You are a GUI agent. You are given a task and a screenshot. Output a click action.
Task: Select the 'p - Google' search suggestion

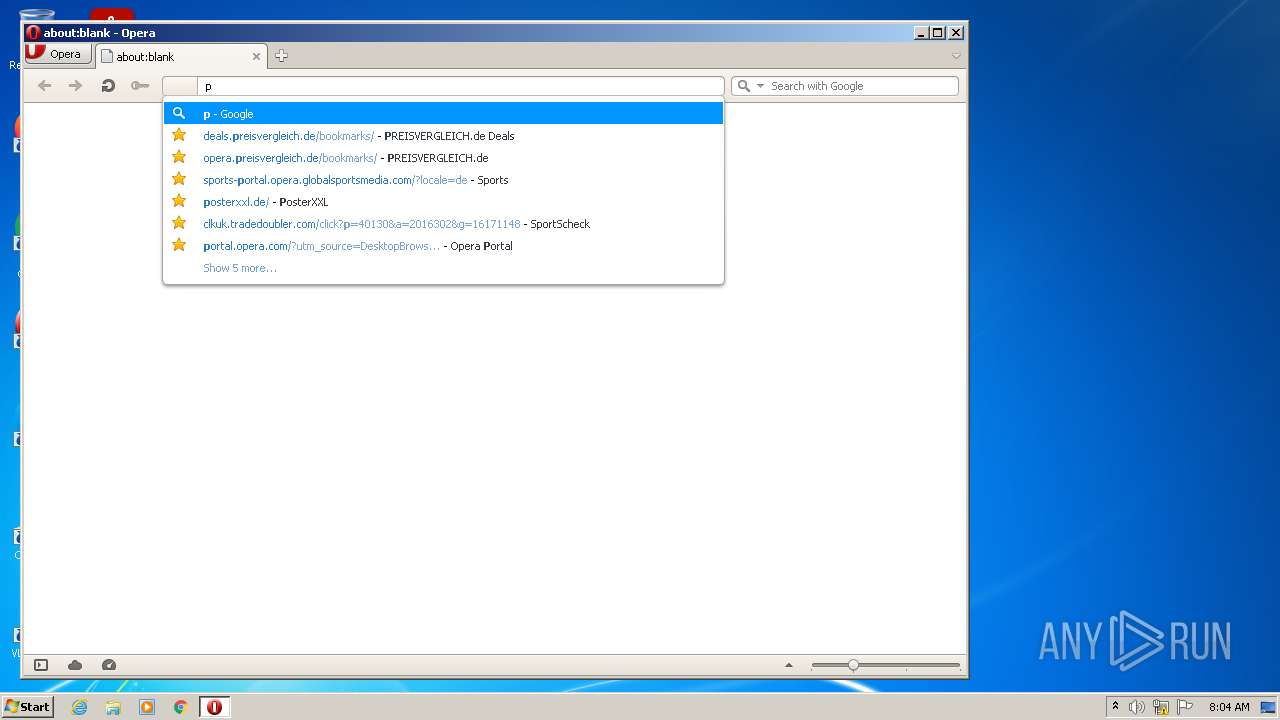(443, 114)
